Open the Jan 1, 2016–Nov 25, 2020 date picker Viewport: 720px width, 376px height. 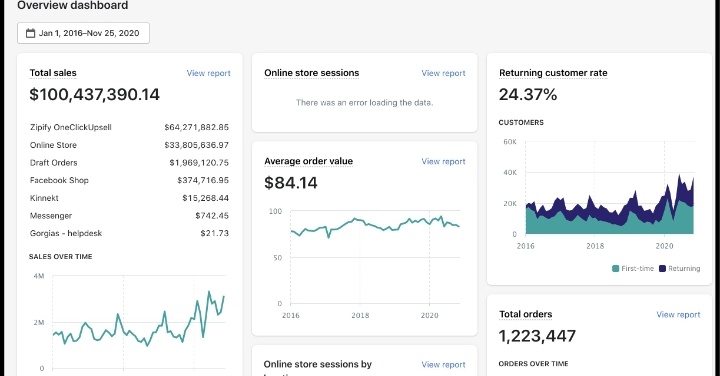pyautogui.click(x=83, y=33)
